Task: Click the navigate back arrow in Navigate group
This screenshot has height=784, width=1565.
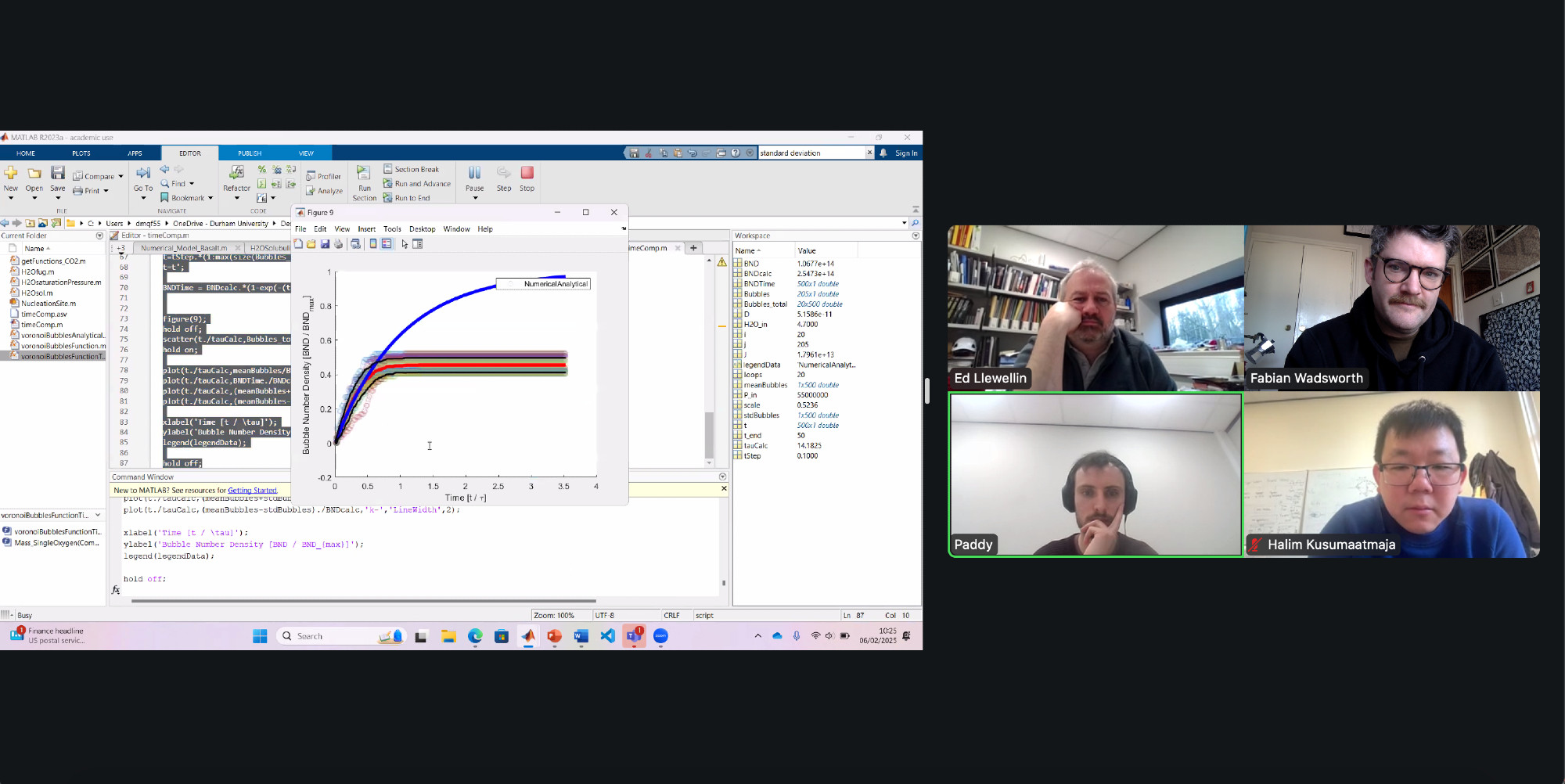Action: [x=164, y=169]
